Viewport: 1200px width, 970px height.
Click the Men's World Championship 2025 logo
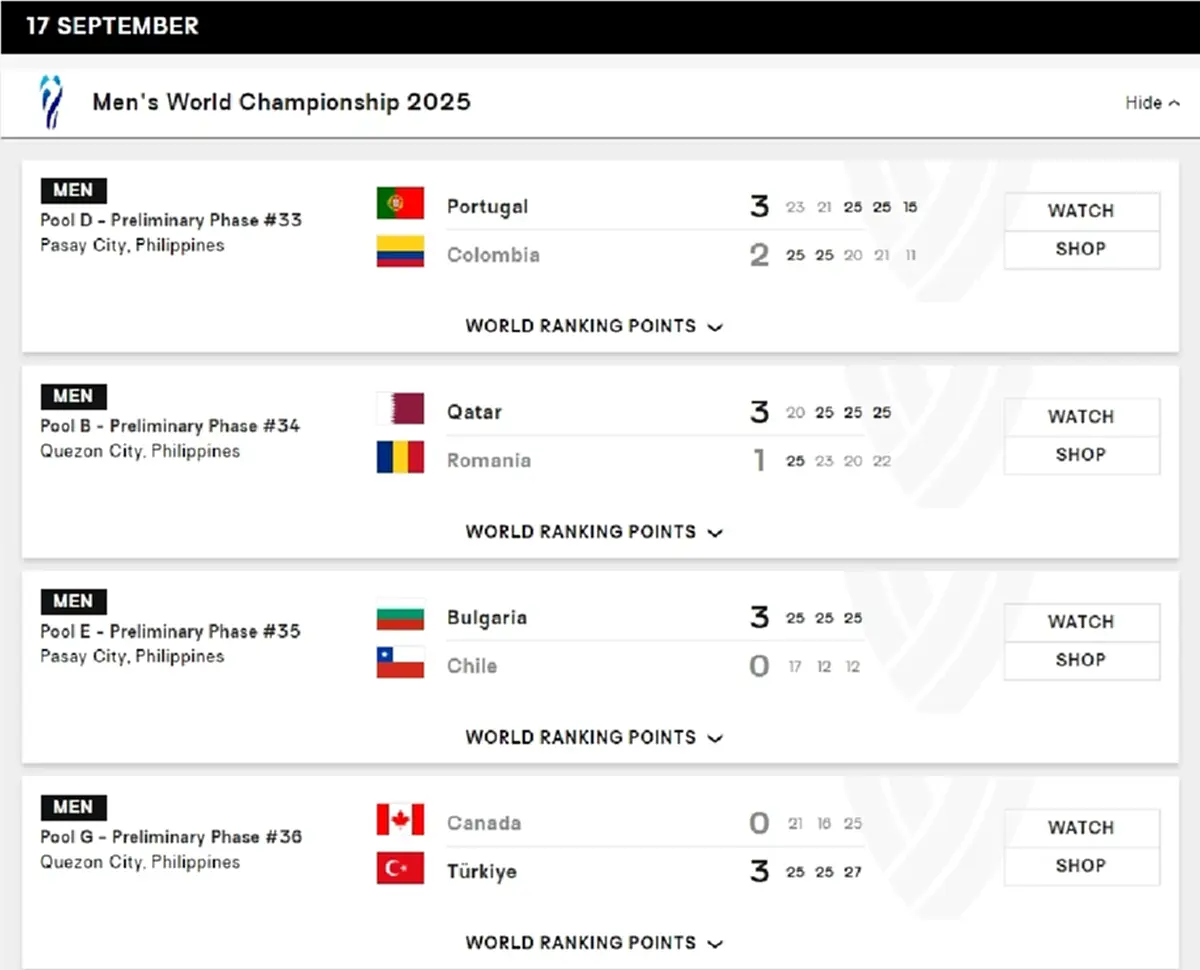tap(50, 101)
